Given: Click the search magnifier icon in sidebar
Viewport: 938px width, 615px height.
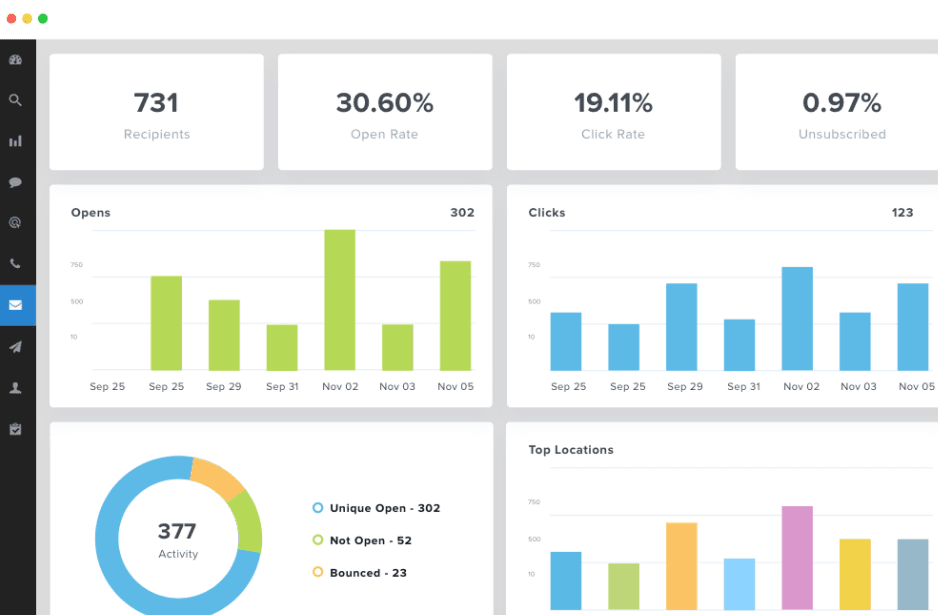Looking at the screenshot, I should (16, 100).
